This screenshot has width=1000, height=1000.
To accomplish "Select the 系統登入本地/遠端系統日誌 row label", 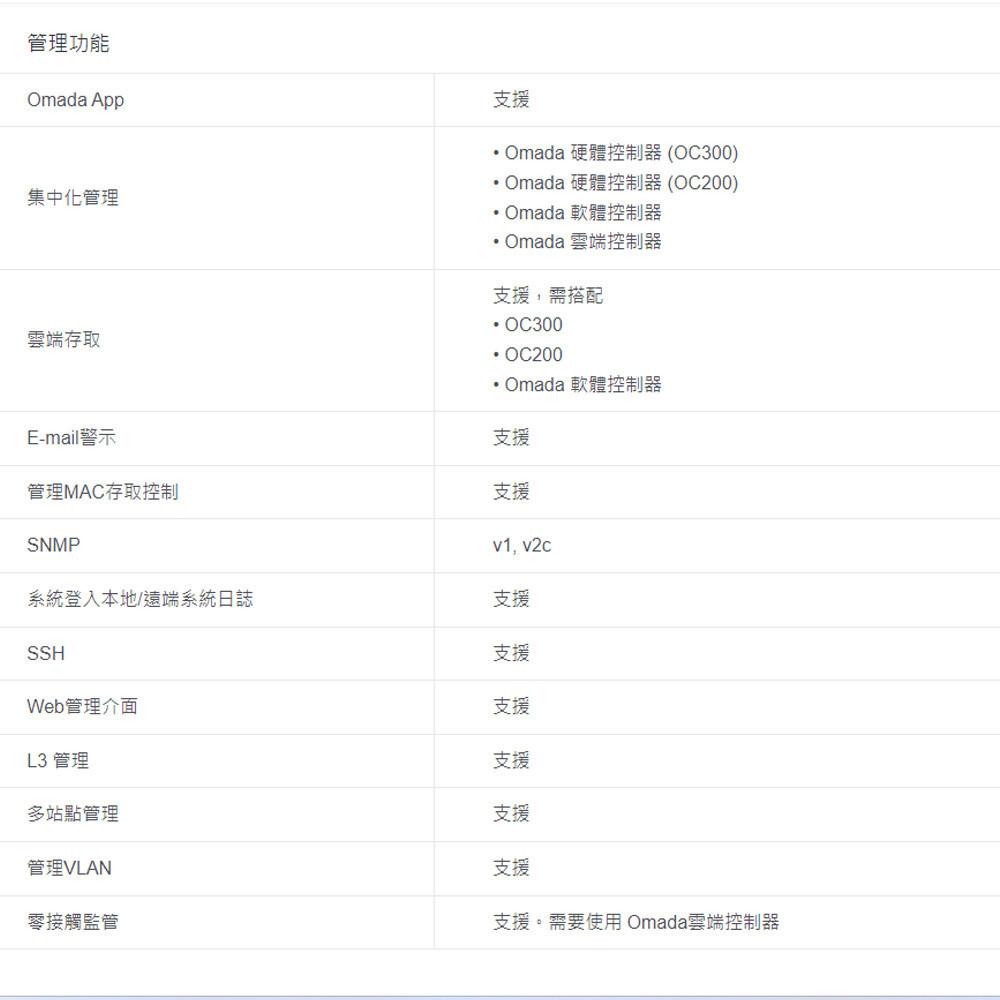I will tap(140, 599).
